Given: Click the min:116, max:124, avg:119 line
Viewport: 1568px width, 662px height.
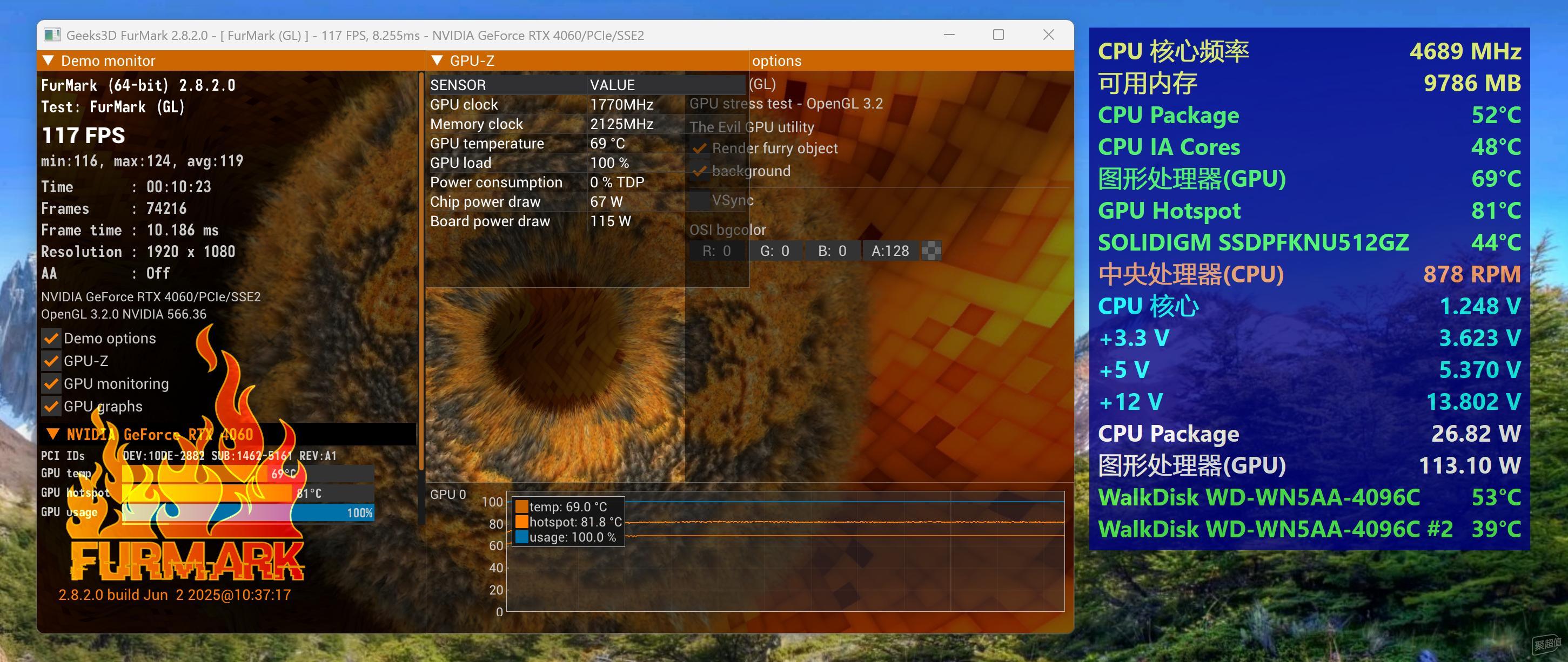Looking at the screenshot, I should click(142, 161).
